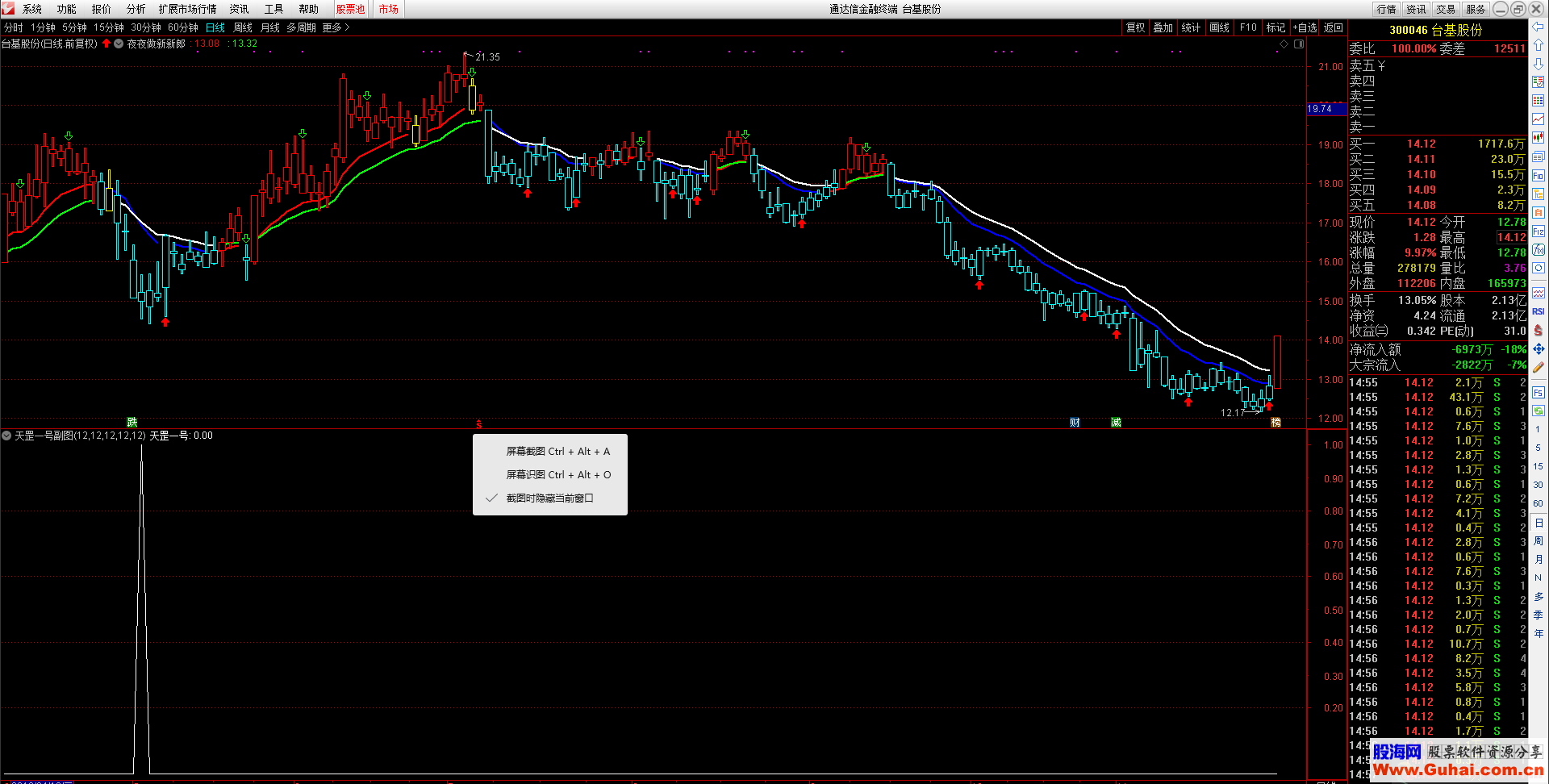Expand the 天罡一号副图 indicator dropdown arrow
The height and width of the screenshot is (784, 1549).
6,436
